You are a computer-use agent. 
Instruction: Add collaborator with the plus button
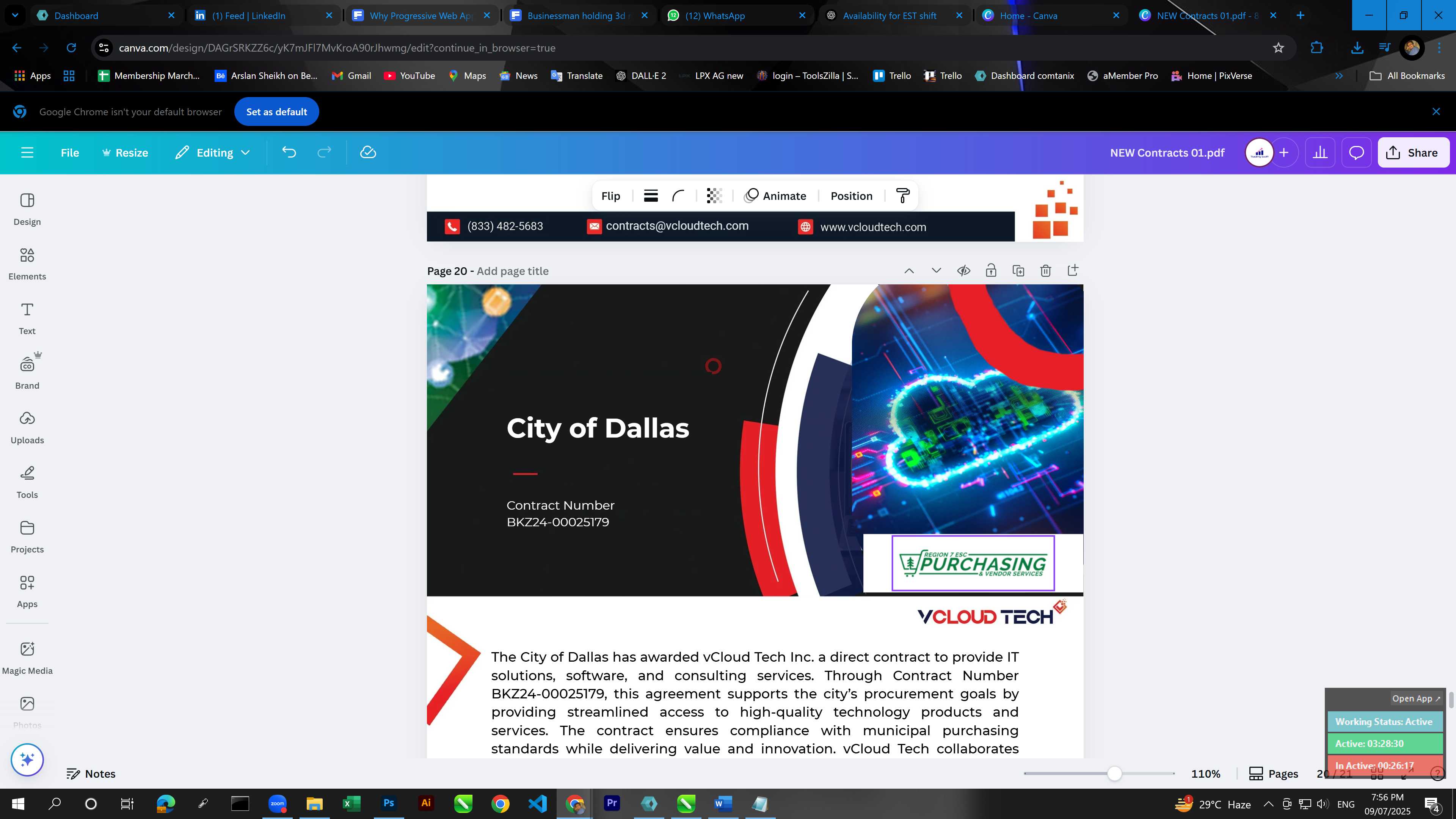click(1283, 152)
